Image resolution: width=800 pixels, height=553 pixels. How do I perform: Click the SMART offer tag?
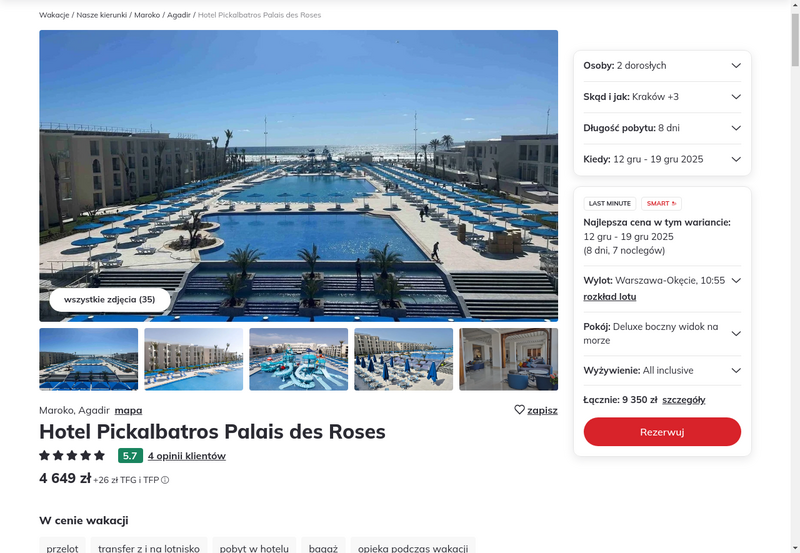(661, 204)
